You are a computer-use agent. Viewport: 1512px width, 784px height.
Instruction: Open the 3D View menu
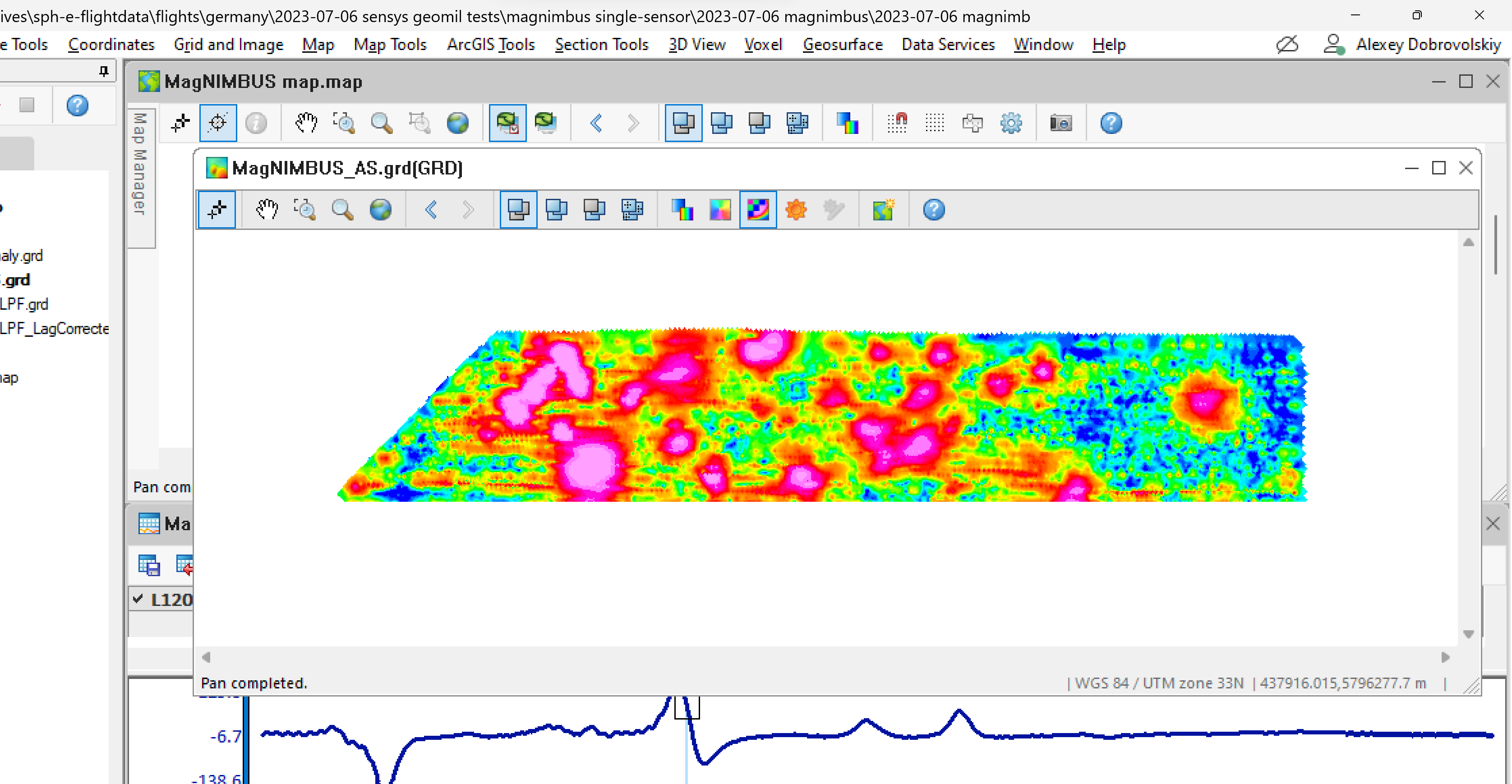(697, 45)
